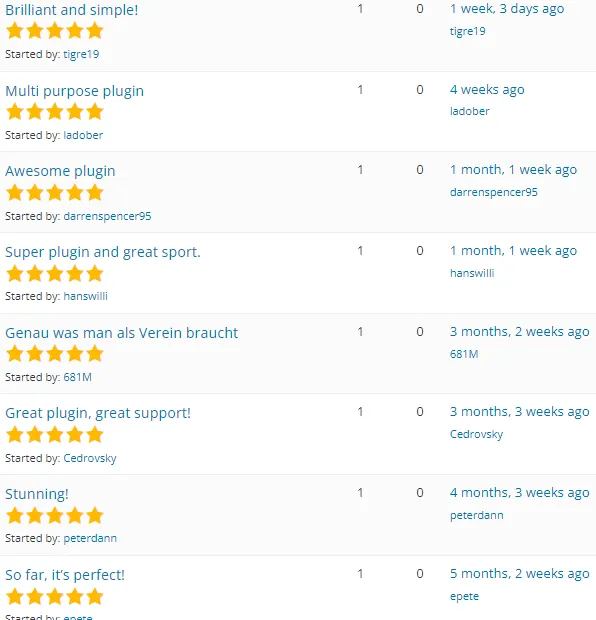Open the 'Multi purpose plugin' review
596x620 pixels.
(74, 91)
